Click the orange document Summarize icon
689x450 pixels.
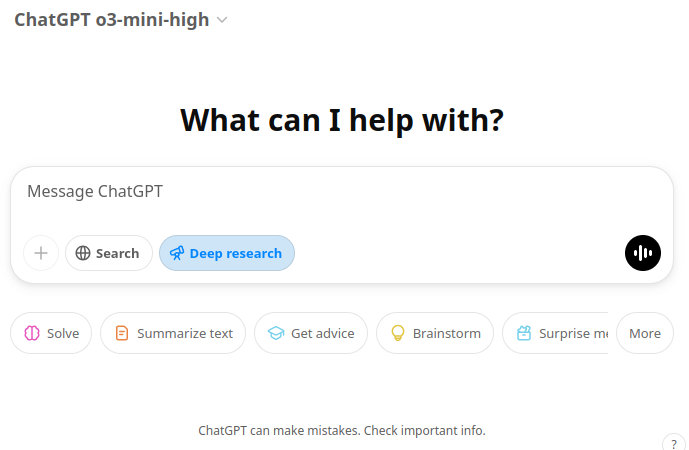[x=122, y=333]
